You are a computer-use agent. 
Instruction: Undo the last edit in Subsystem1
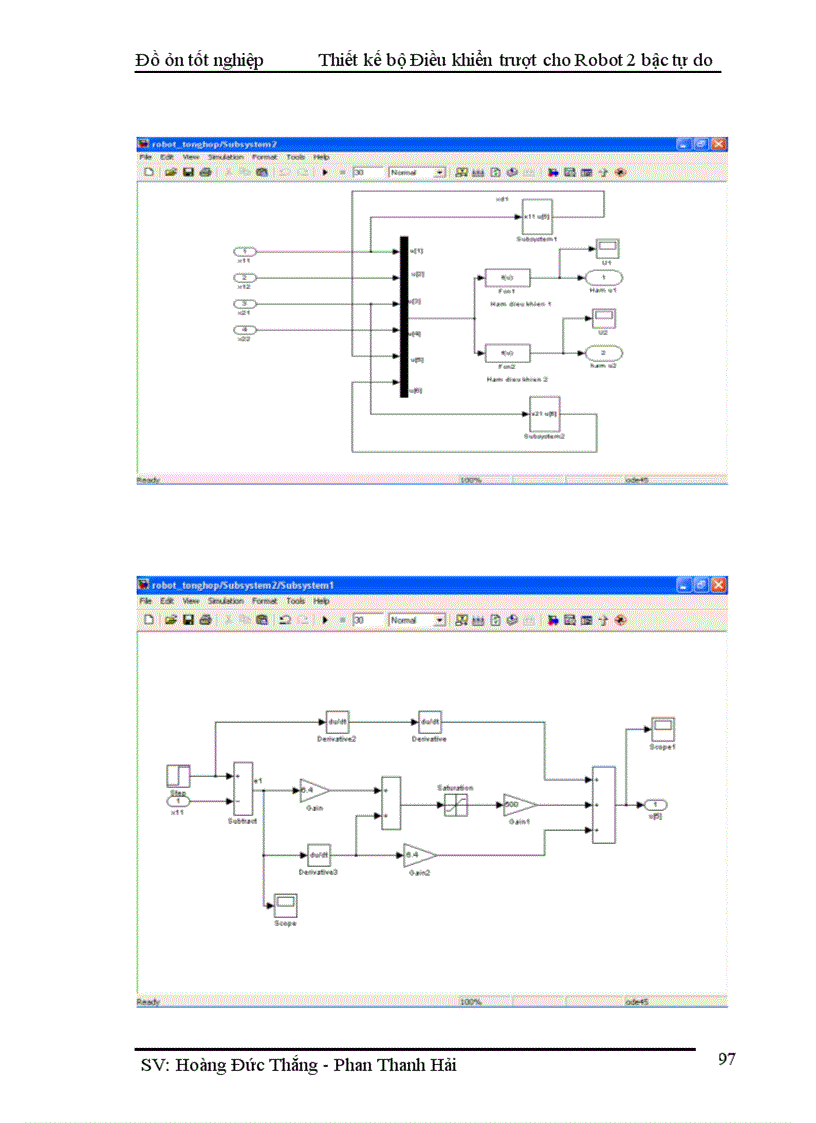(x=285, y=618)
